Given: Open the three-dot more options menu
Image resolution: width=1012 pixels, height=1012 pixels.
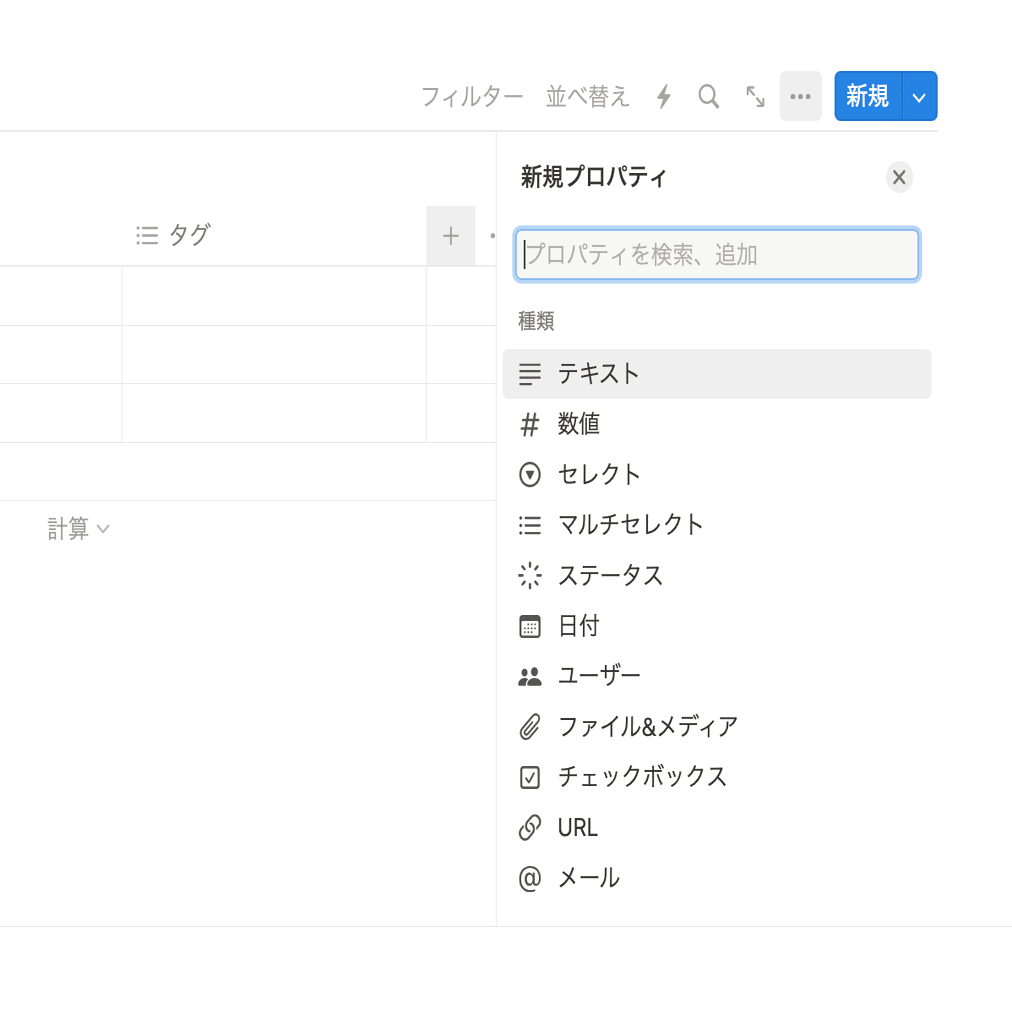Looking at the screenshot, I should pyautogui.click(x=800, y=96).
